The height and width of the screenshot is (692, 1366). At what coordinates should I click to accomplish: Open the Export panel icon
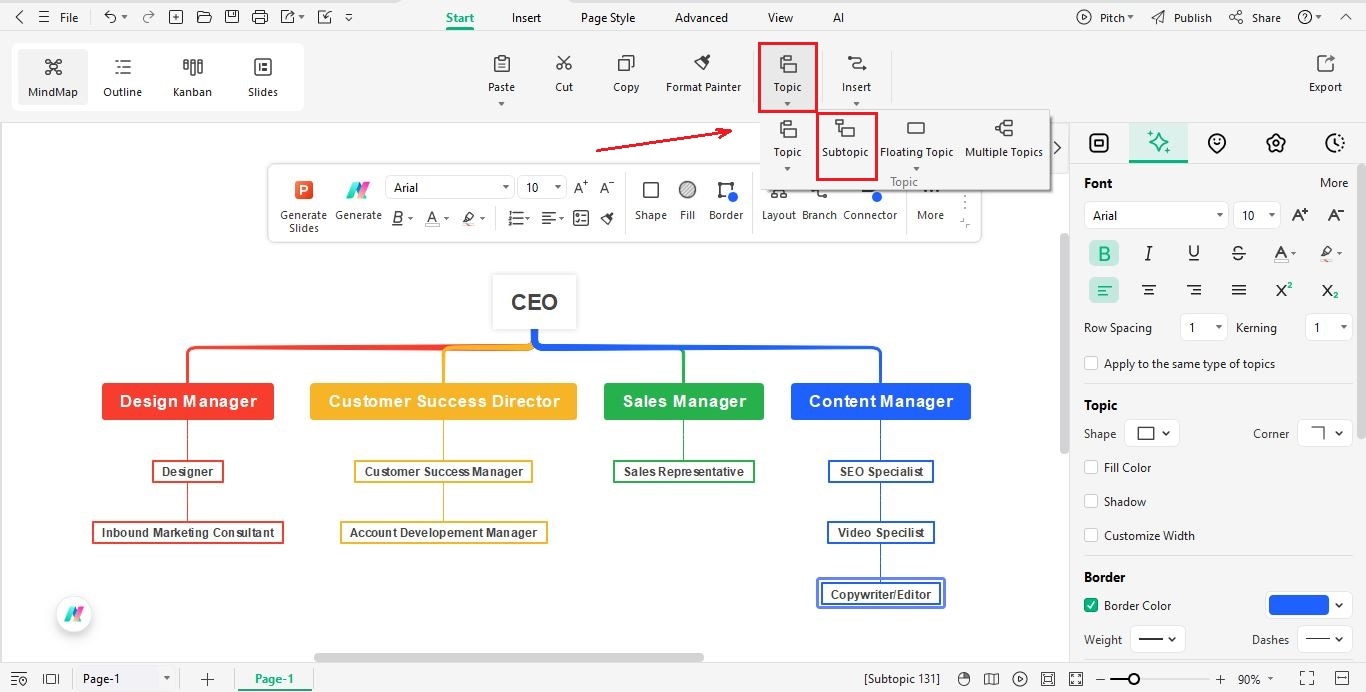pyautogui.click(x=1324, y=73)
